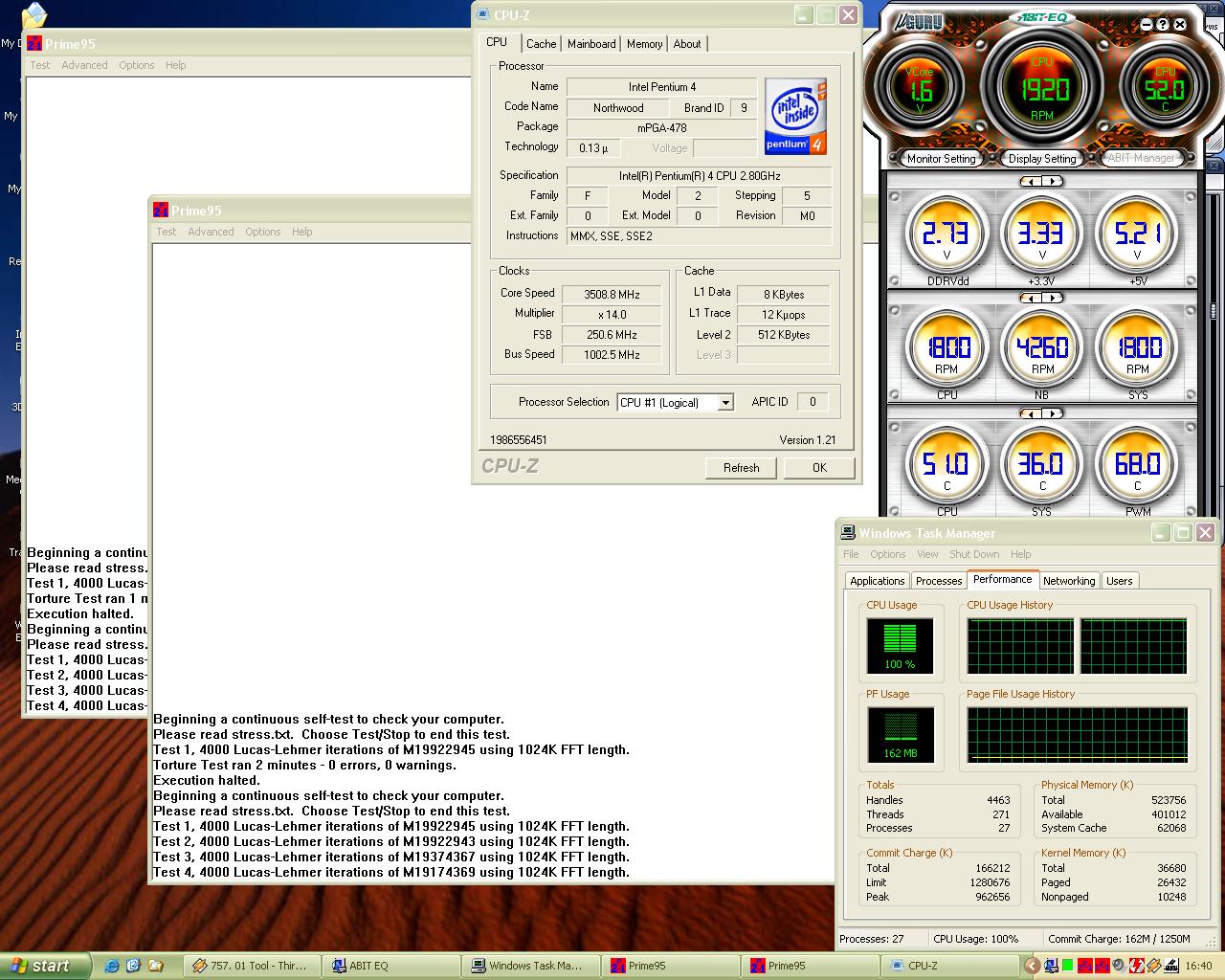Select the NB fan 4260 RPM gauge
The image size is (1225, 980).
1041,347
